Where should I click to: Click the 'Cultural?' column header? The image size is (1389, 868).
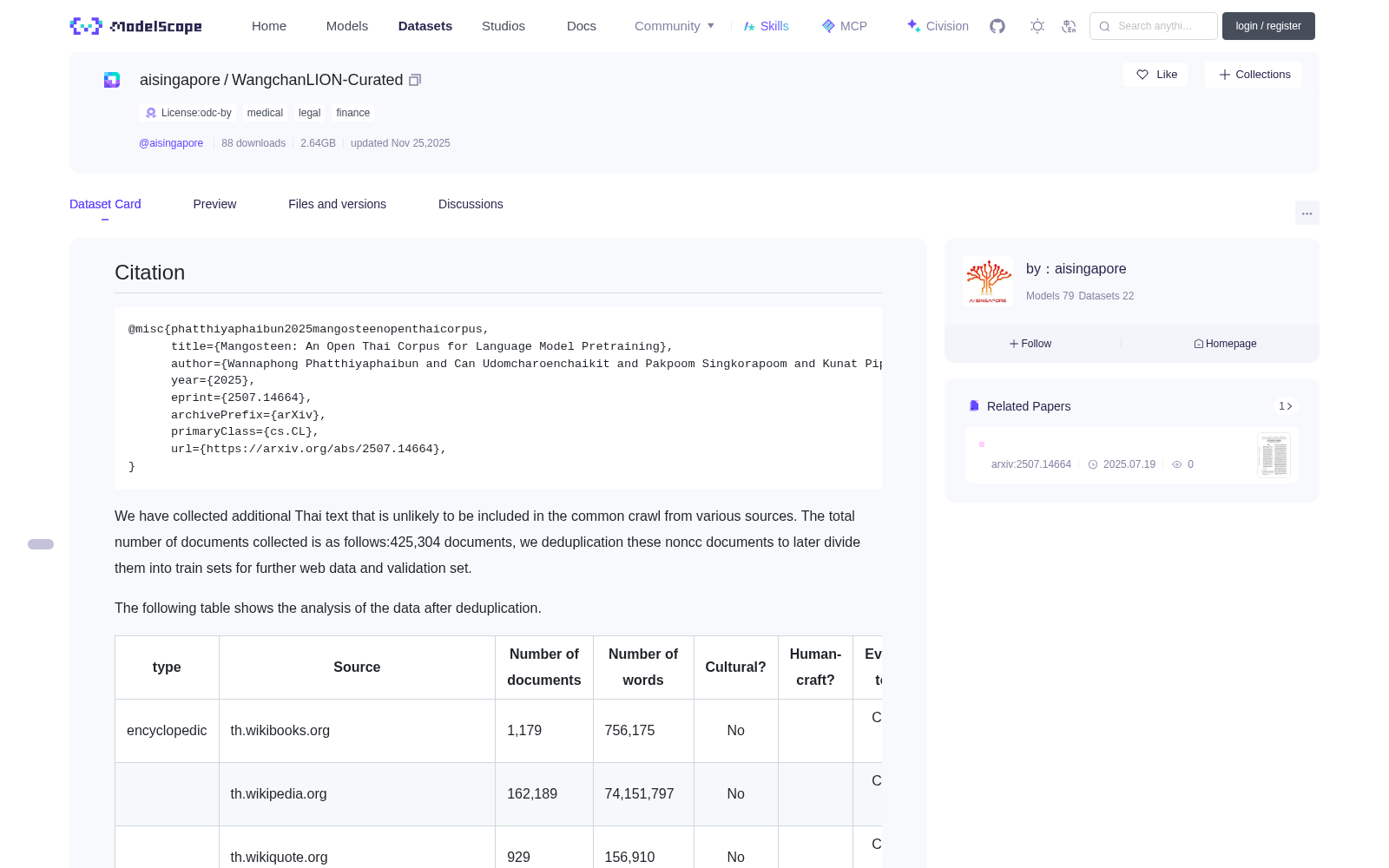pos(736,667)
